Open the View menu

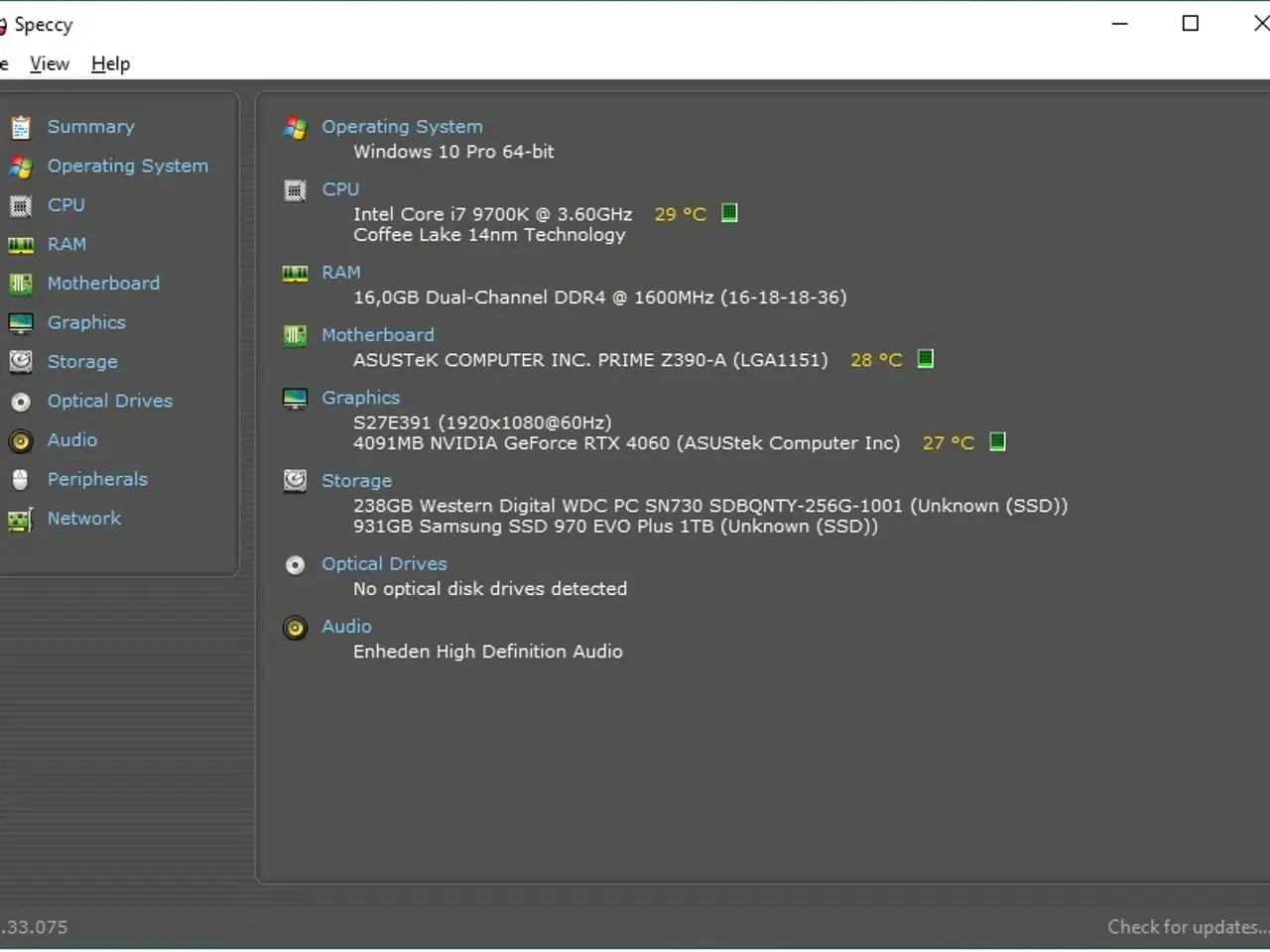50,63
